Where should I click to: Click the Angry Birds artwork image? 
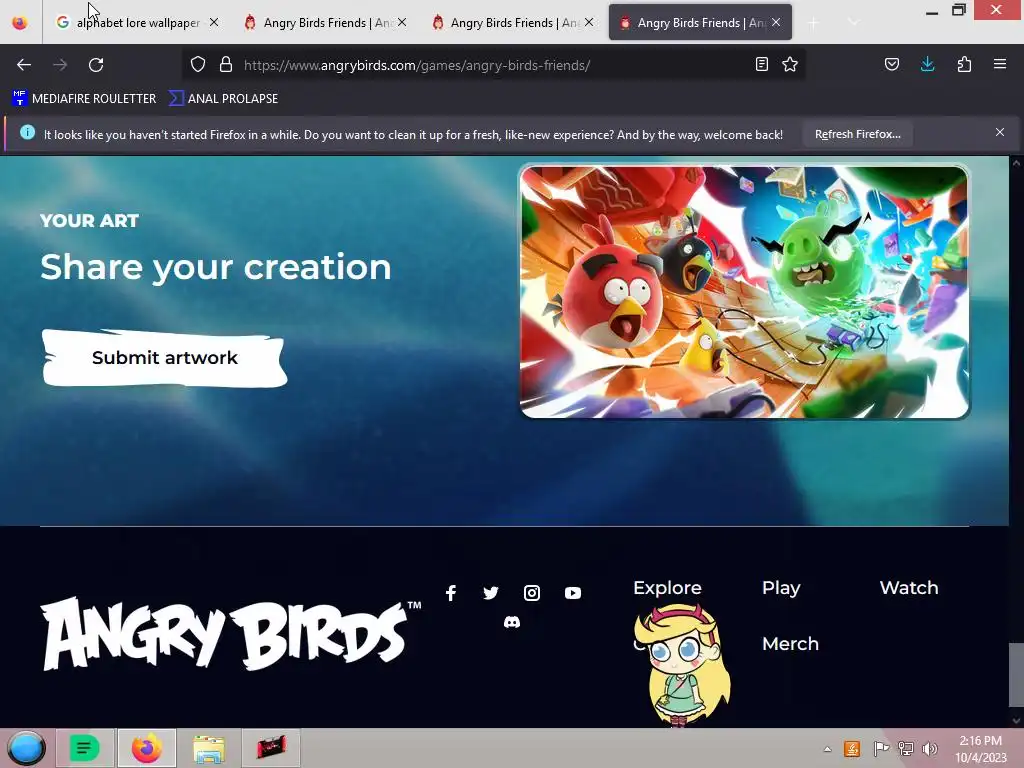click(744, 291)
